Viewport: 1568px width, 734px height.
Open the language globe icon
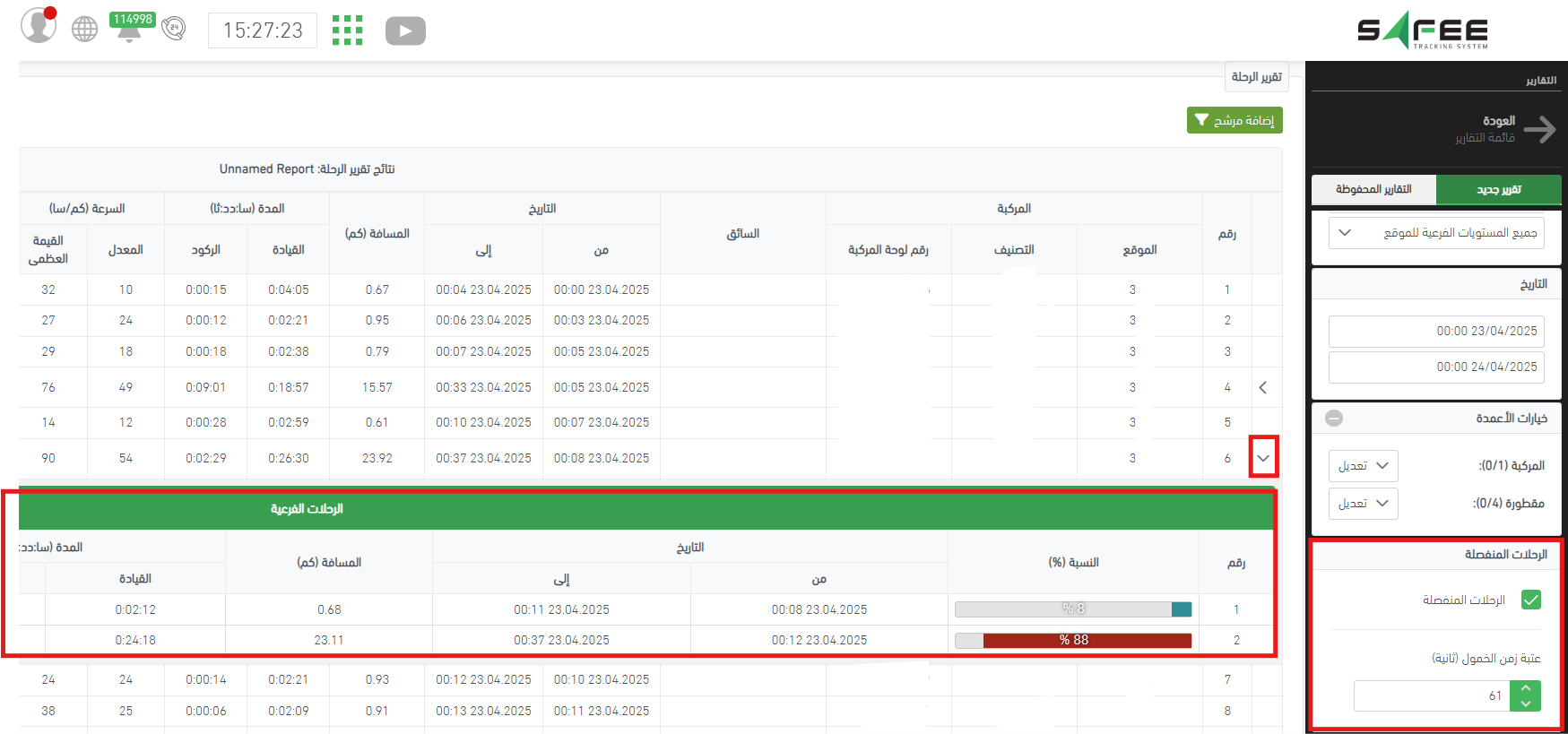[x=84, y=30]
